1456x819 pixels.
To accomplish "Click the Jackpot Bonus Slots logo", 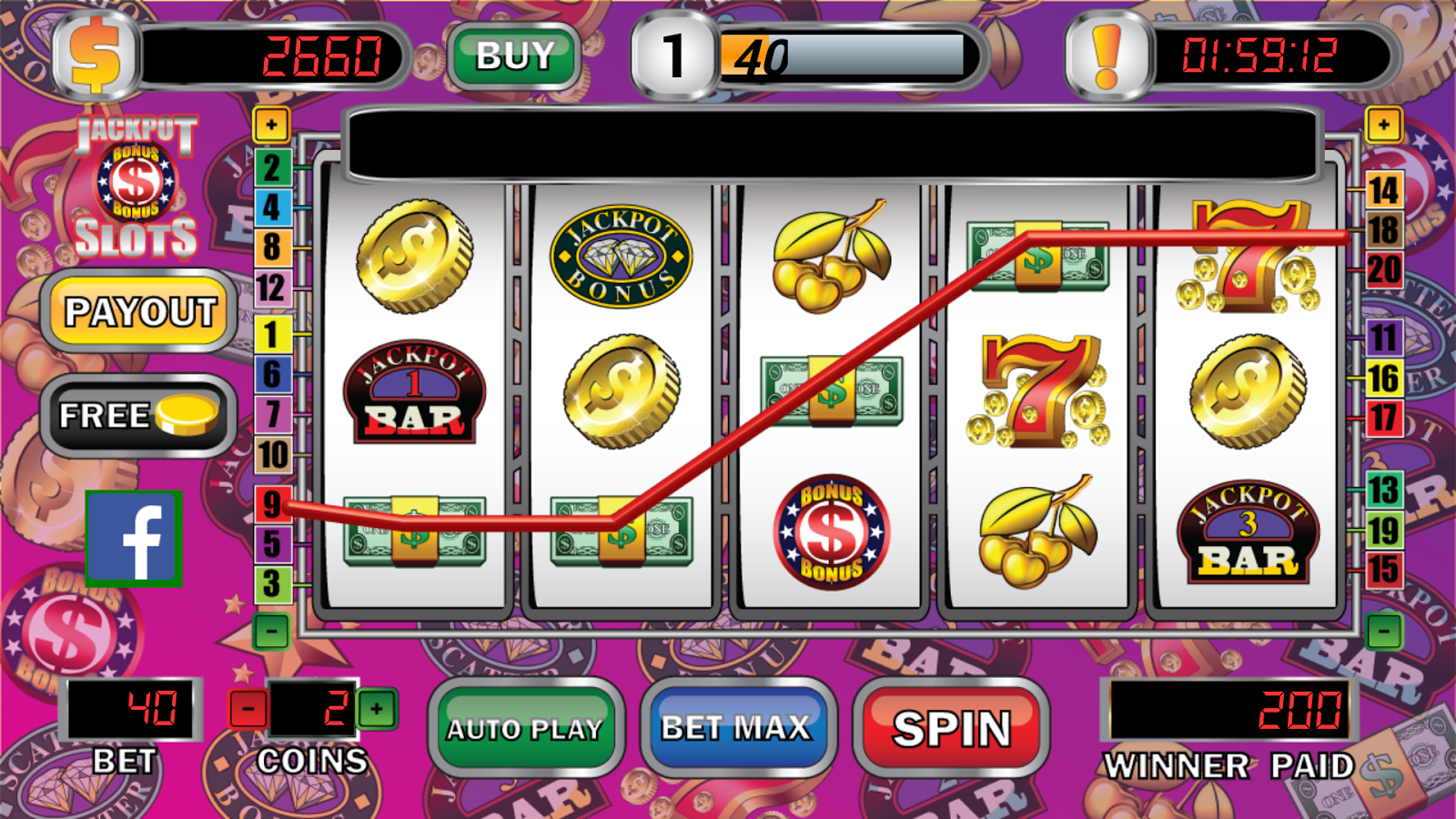I will (136, 186).
